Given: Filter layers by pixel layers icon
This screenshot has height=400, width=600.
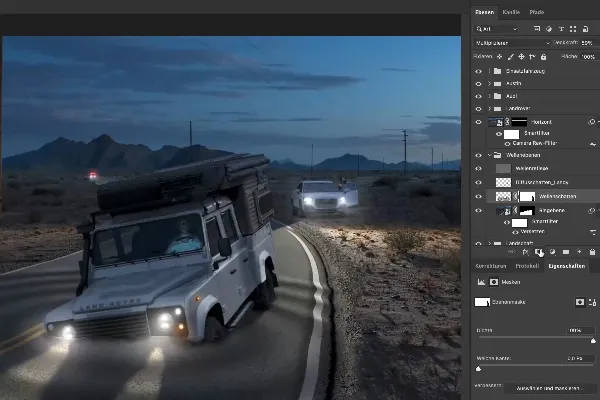Looking at the screenshot, I should tap(537, 29).
